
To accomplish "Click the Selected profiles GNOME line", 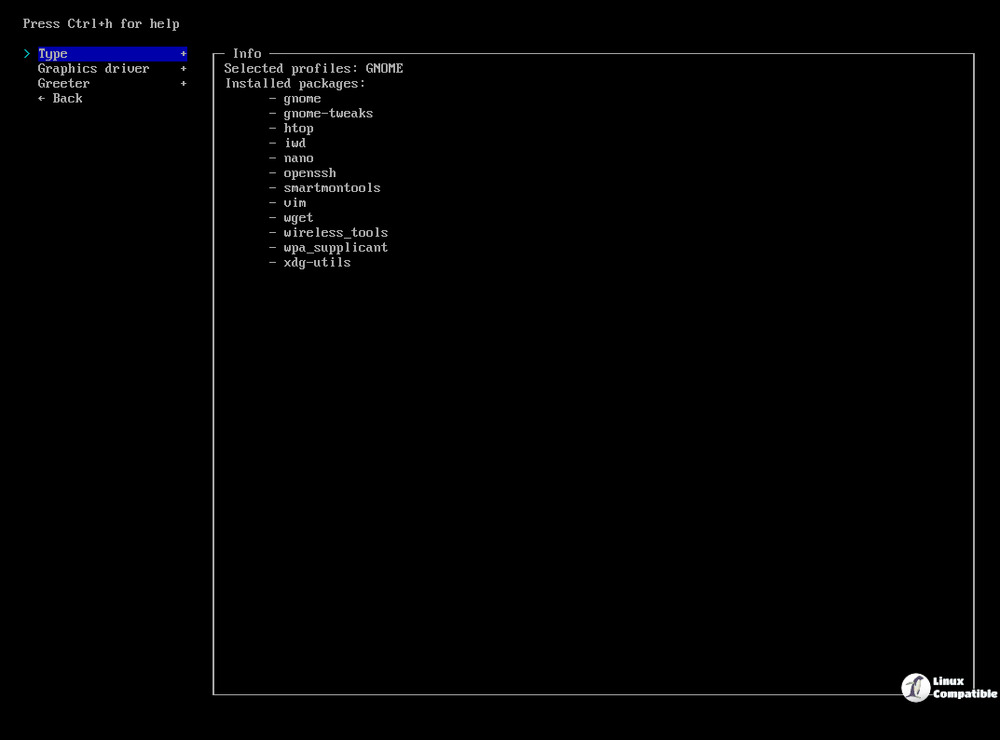I will coord(313,69).
